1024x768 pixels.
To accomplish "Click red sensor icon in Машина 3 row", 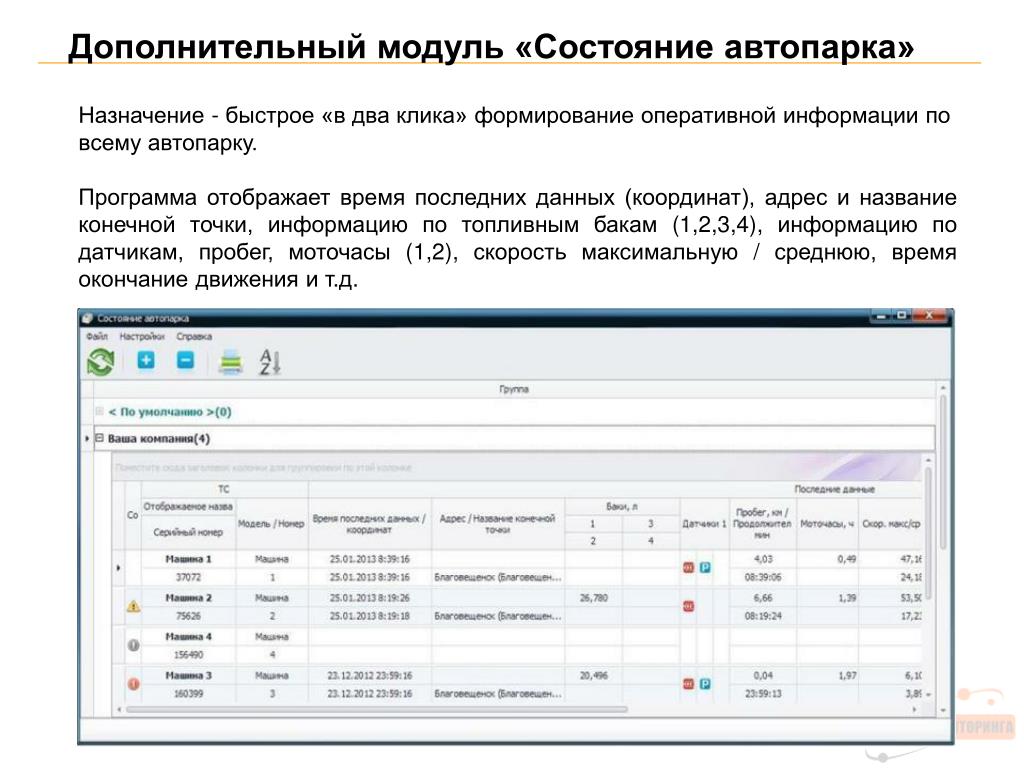I will 688,684.
